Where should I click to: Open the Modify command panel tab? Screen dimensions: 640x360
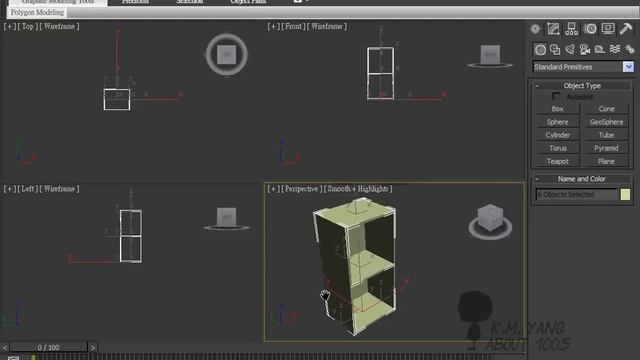click(553, 29)
